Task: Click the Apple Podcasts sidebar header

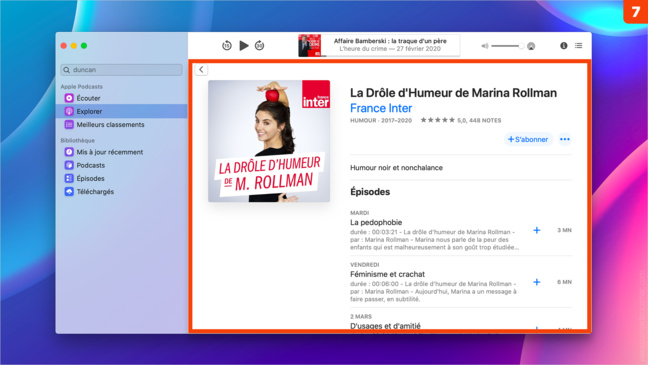Action: point(81,86)
